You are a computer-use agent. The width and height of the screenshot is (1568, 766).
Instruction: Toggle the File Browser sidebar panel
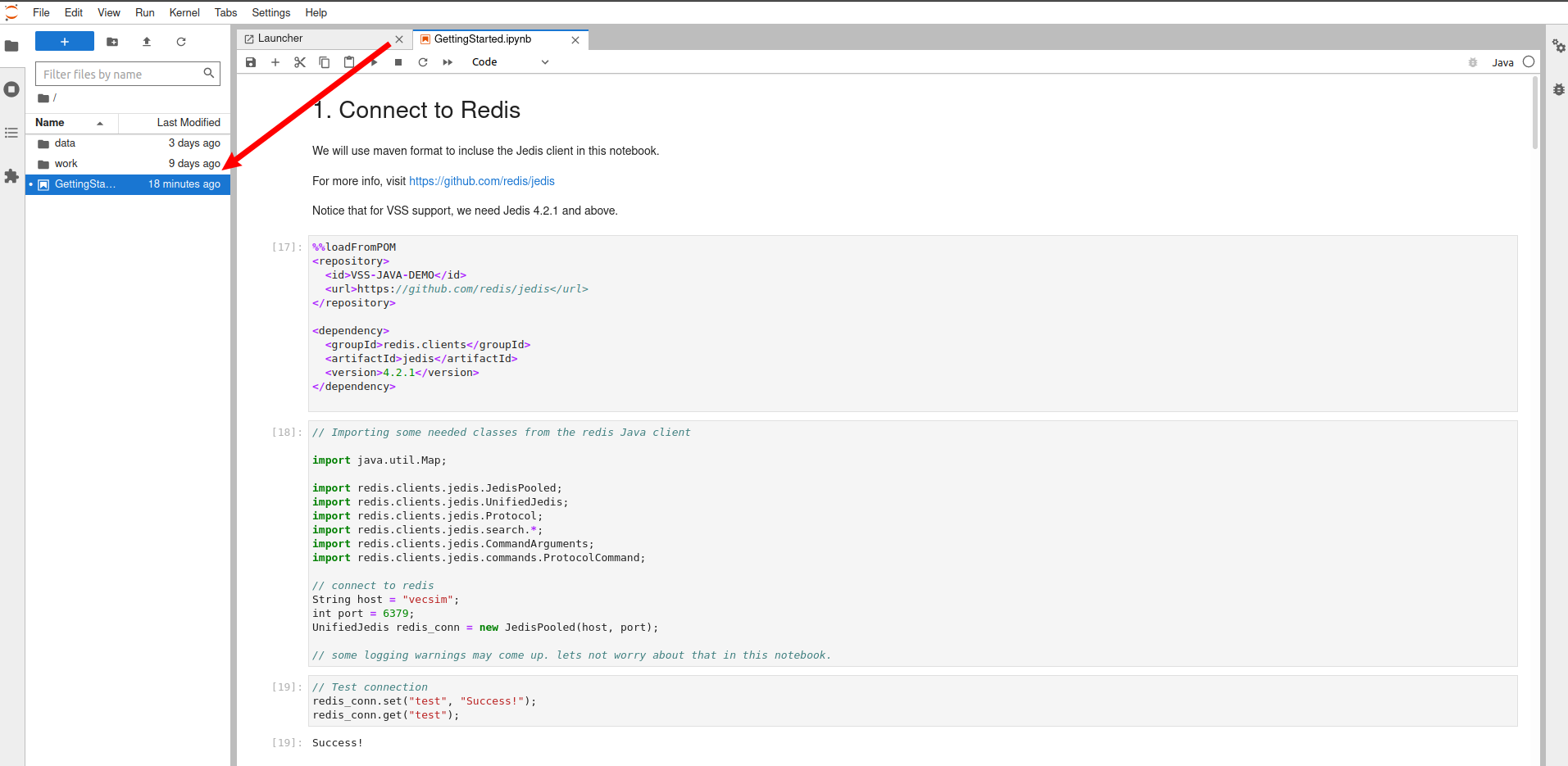click(x=11, y=46)
